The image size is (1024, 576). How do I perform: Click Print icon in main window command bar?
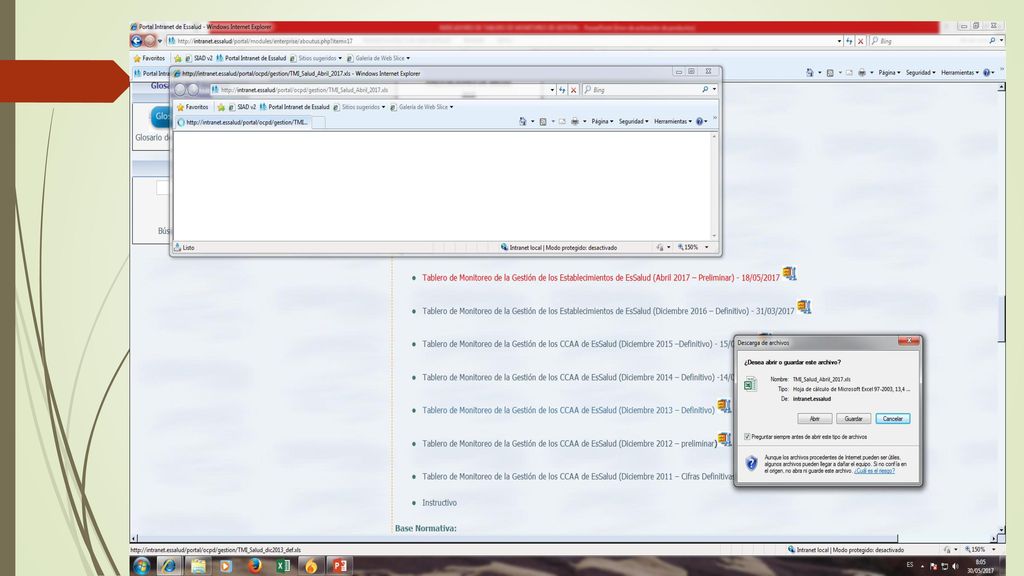[862, 72]
